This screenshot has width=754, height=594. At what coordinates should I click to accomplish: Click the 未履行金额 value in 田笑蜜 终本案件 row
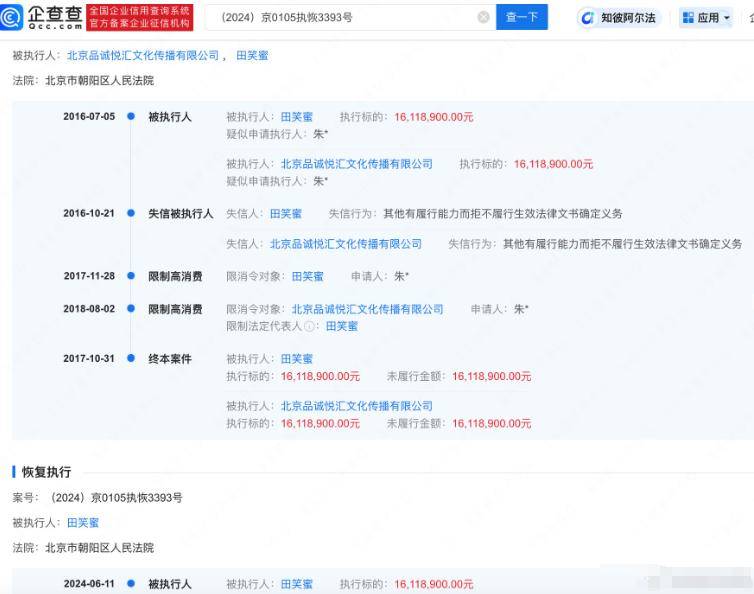(491, 376)
